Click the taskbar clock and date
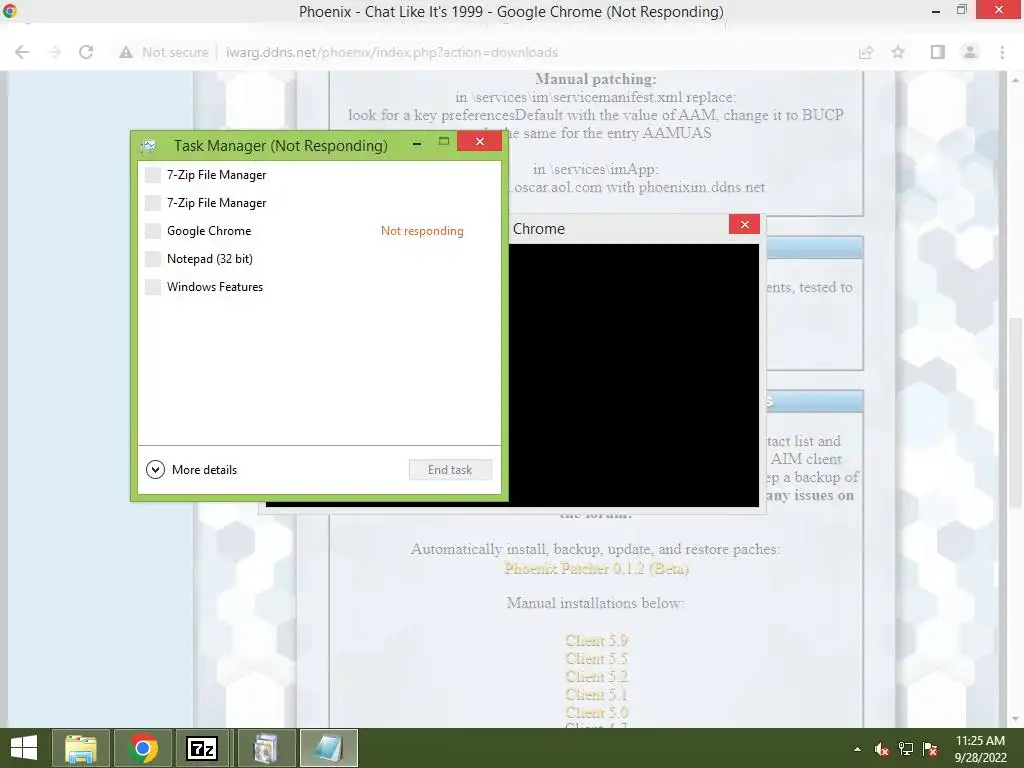Image resolution: width=1024 pixels, height=768 pixels. click(980, 749)
